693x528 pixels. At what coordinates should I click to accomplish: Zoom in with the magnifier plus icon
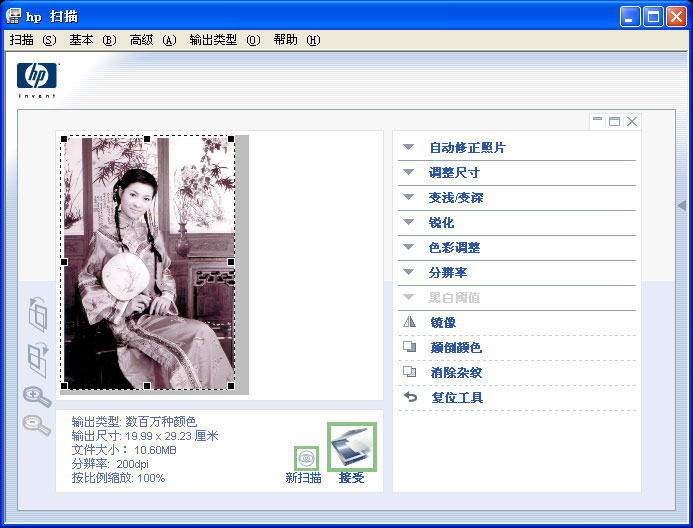pyautogui.click(x=37, y=396)
